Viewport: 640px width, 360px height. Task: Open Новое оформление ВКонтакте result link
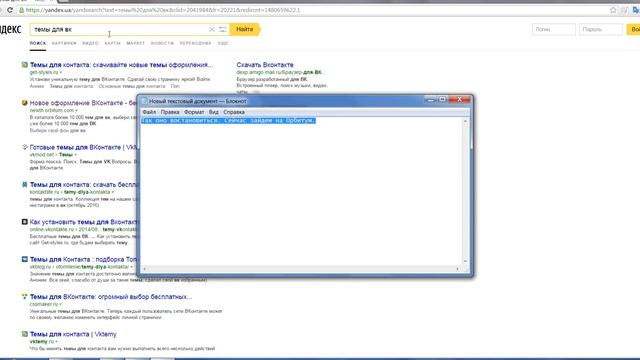[x=83, y=103]
